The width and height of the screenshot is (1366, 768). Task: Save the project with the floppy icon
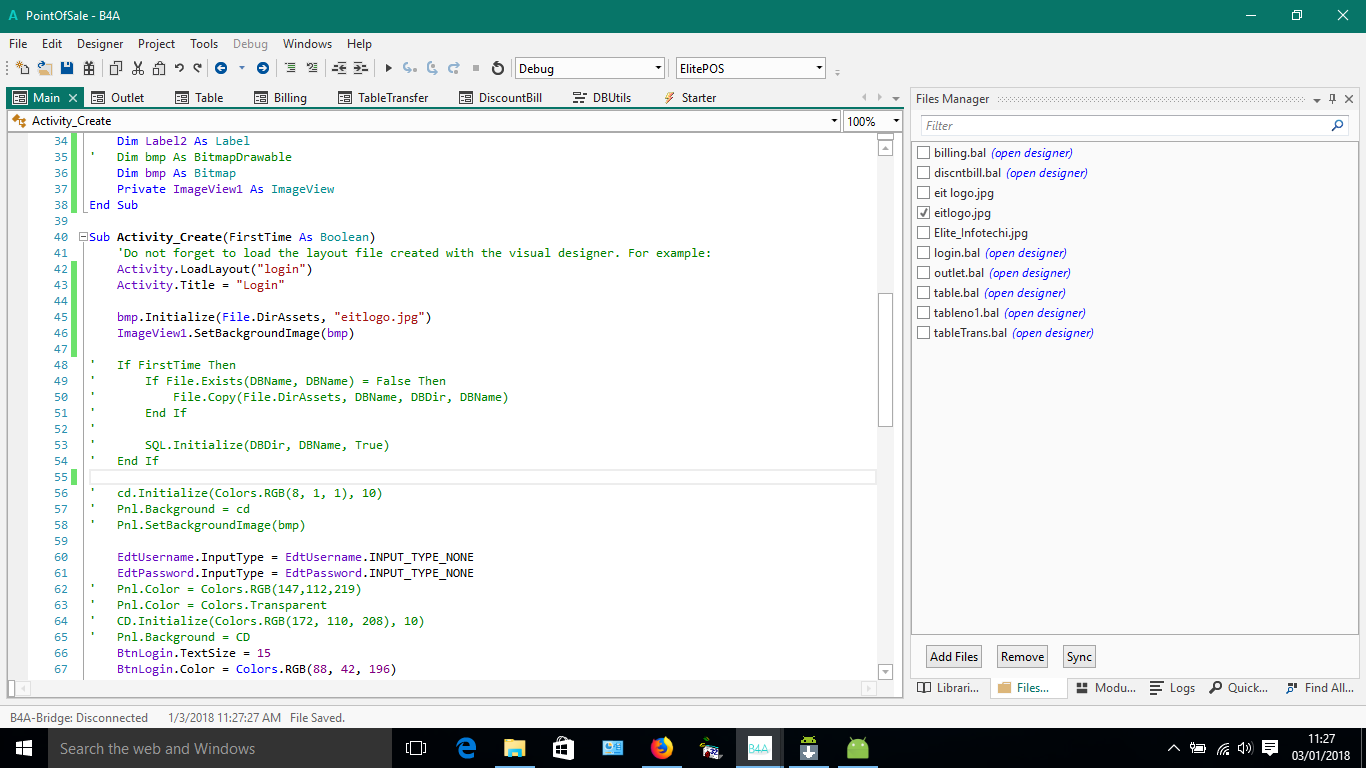pos(67,68)
